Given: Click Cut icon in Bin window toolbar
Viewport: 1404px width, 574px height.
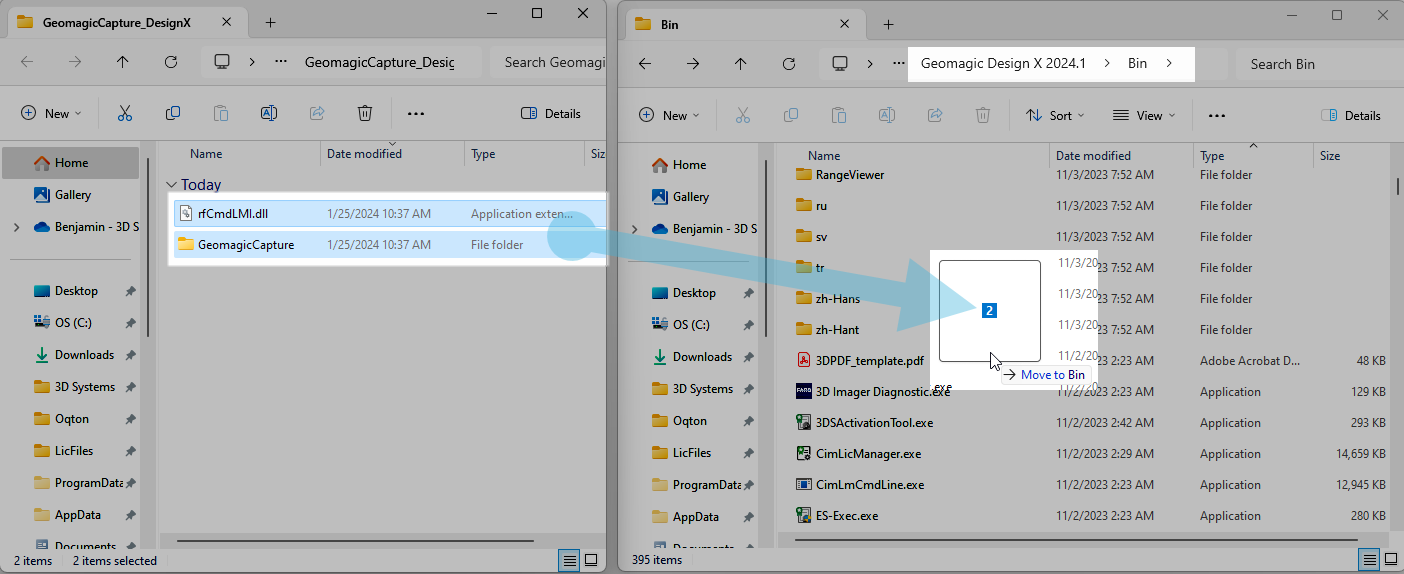Looking at the screenshot, I should pos(743,115).
